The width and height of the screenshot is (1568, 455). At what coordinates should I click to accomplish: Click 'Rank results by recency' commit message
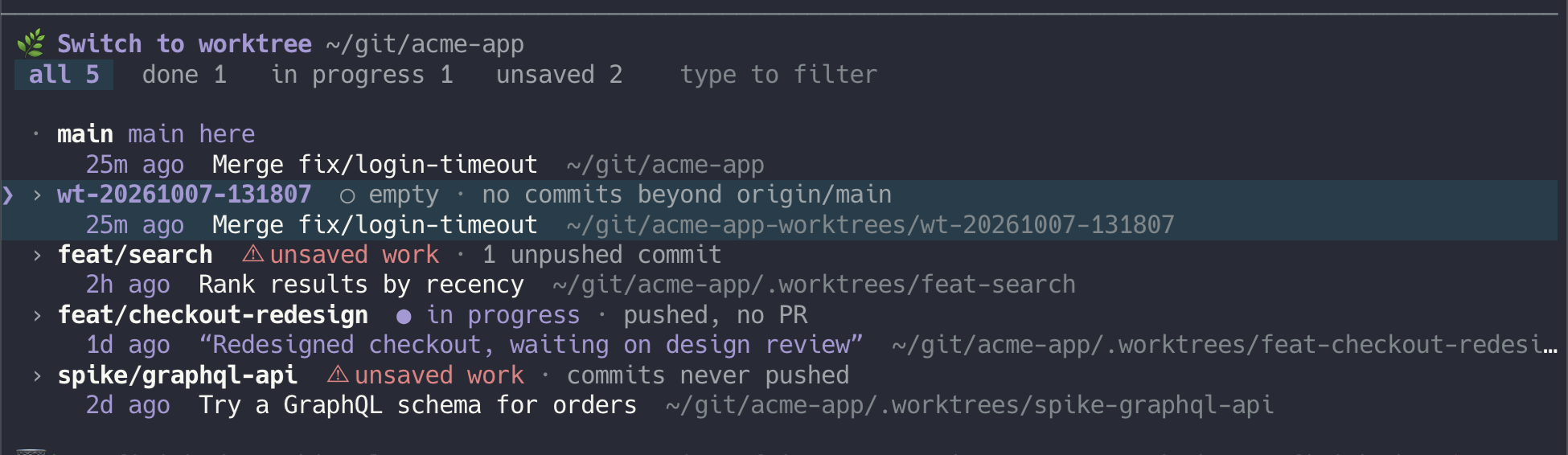pyautogui.click(x=361, y=285)
